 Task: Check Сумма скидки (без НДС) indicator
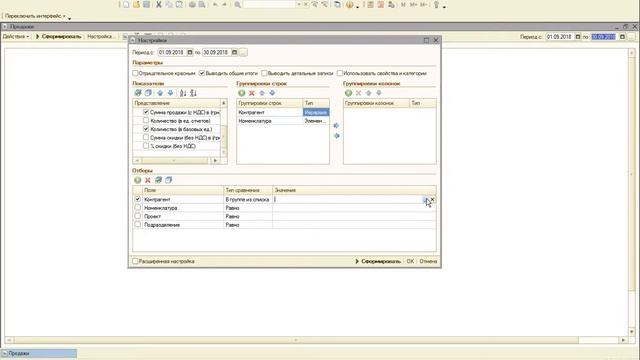tap(146, 138)
